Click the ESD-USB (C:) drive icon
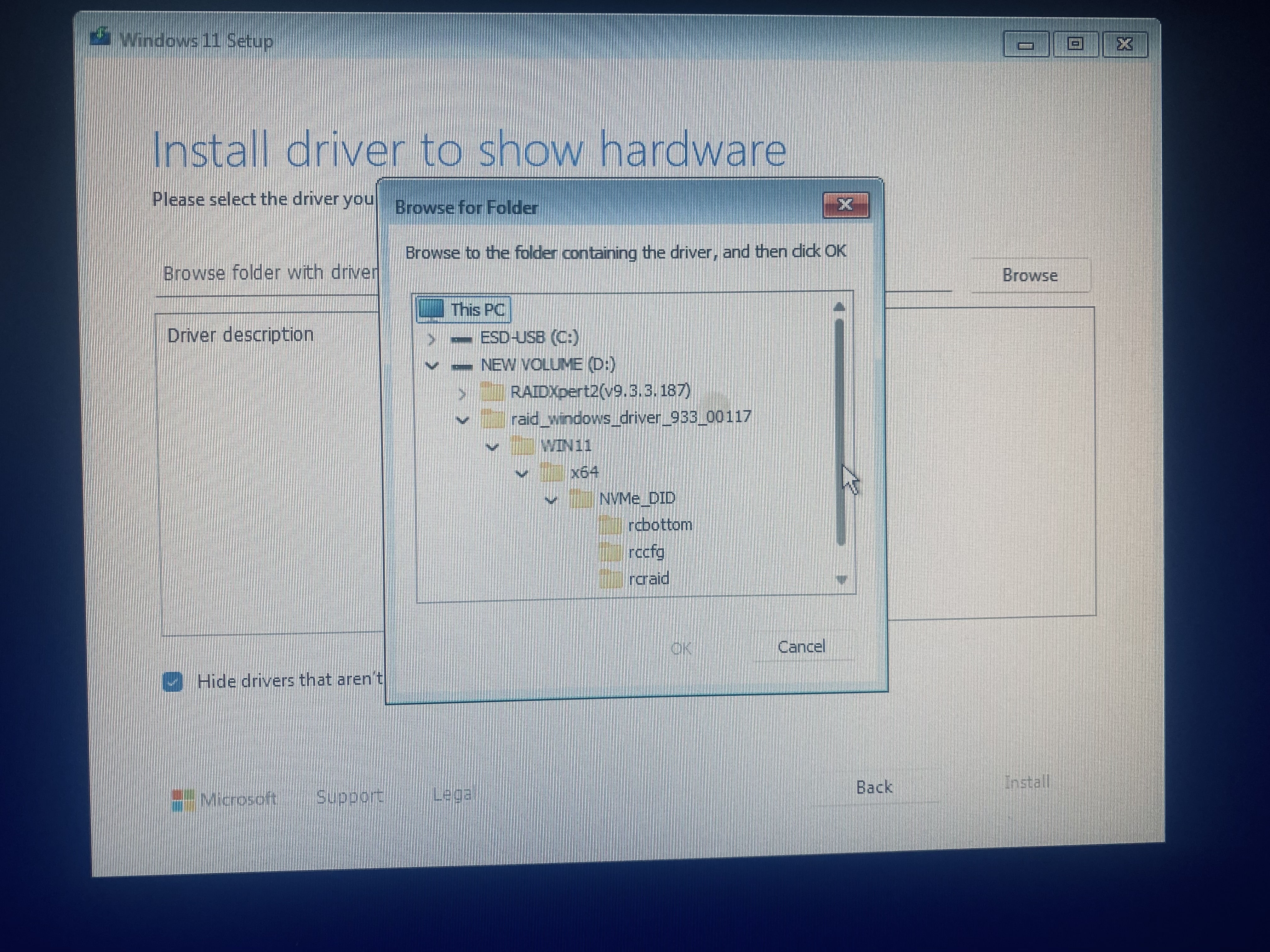 (462, 339)
